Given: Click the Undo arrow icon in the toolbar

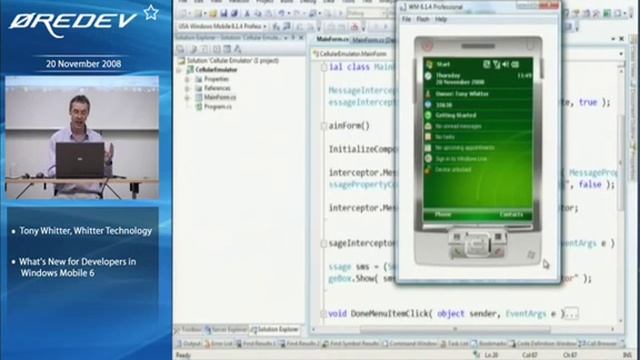Looking at the screenshot, I should tap(281, 13).
